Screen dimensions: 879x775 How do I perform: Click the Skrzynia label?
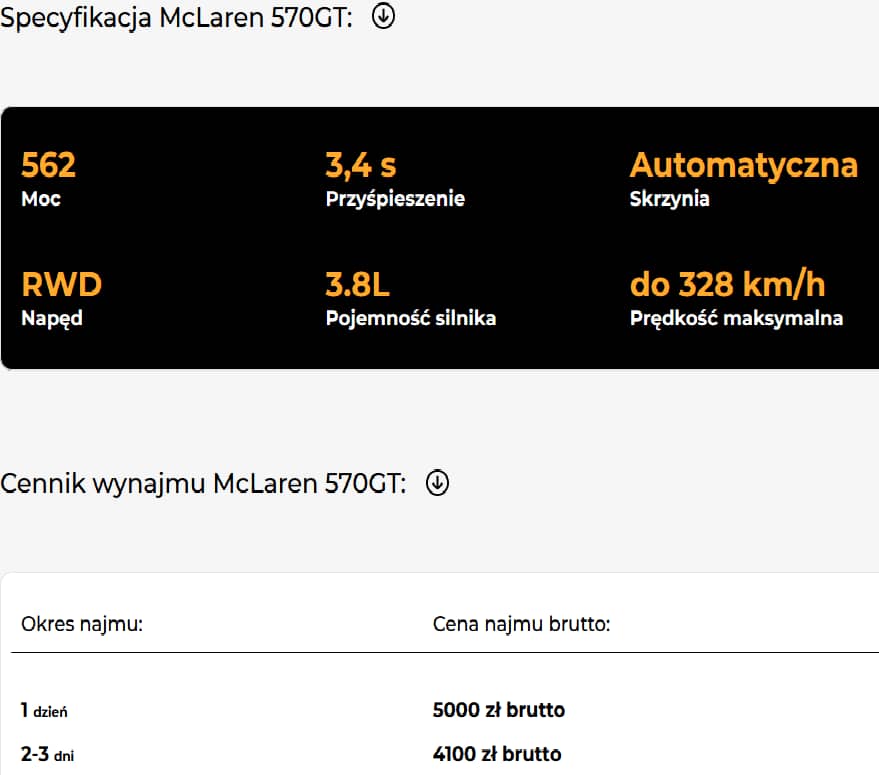pos(670,199)
